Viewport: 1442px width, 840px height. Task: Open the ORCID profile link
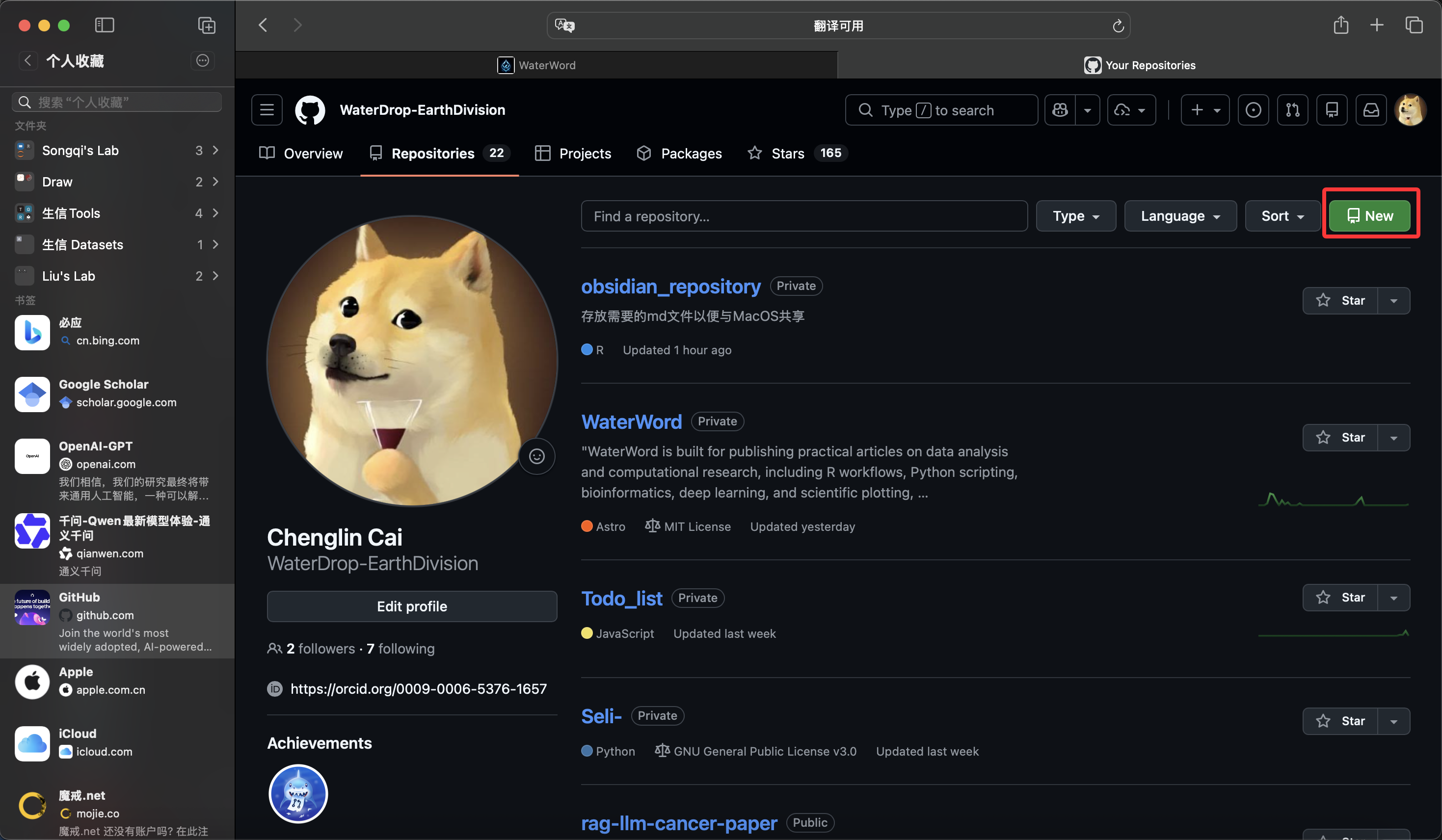click(419, 688)
